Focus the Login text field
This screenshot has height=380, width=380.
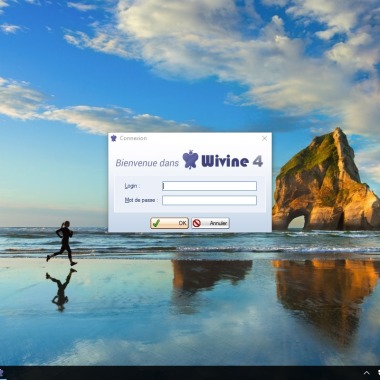(209, 186)
